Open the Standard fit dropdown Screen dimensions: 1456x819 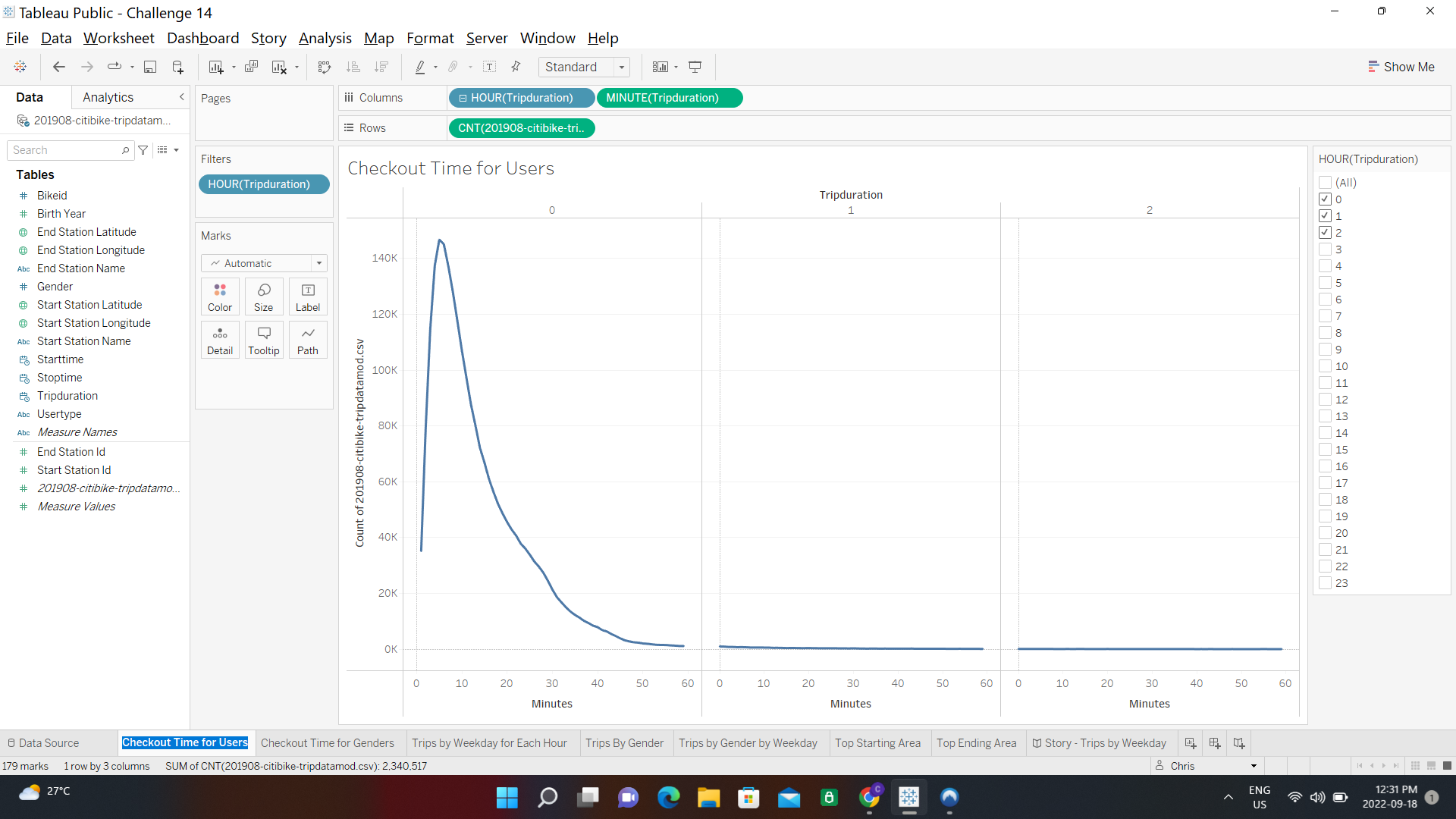pos(622,67)
